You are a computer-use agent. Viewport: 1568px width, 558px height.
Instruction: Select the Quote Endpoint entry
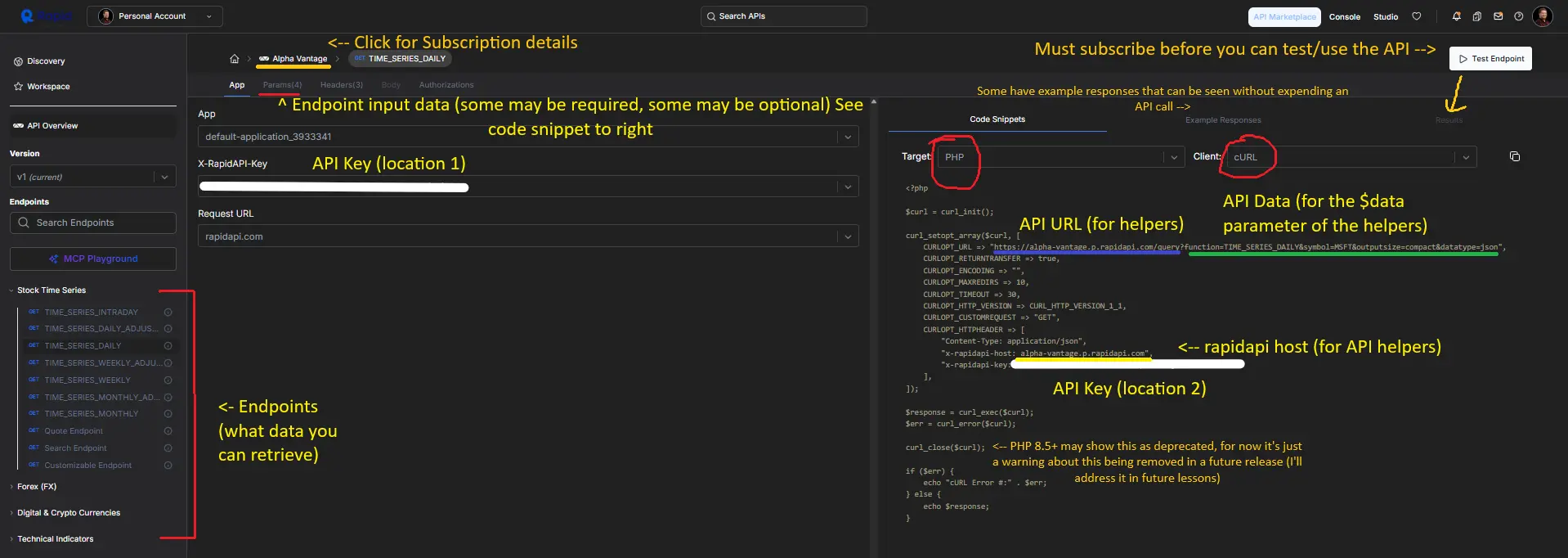pyautogui.click(x=74, y=431)
